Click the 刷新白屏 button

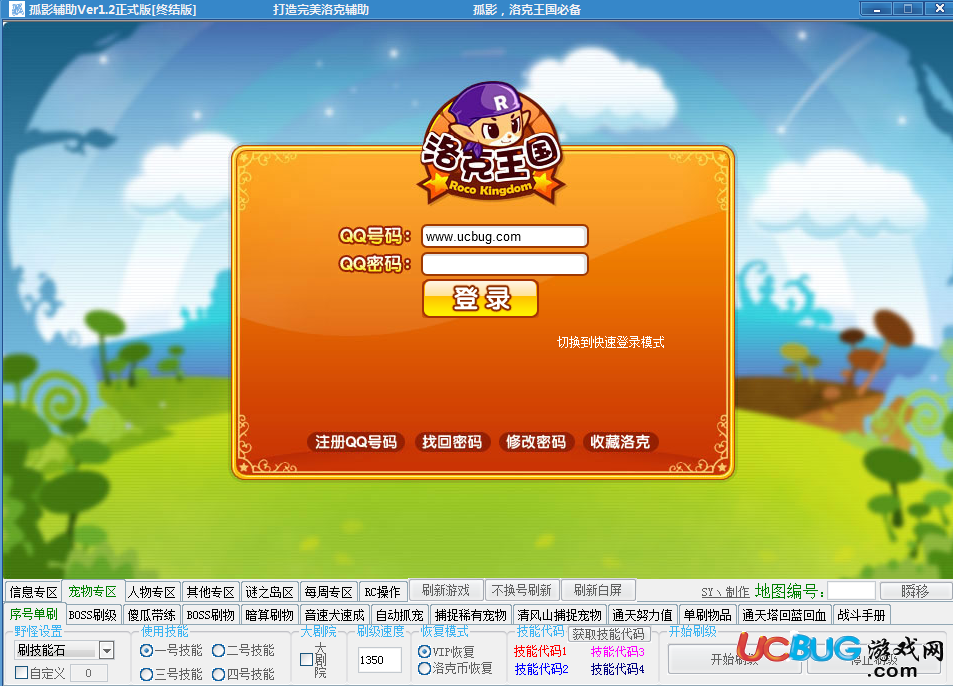pos(597,590)
